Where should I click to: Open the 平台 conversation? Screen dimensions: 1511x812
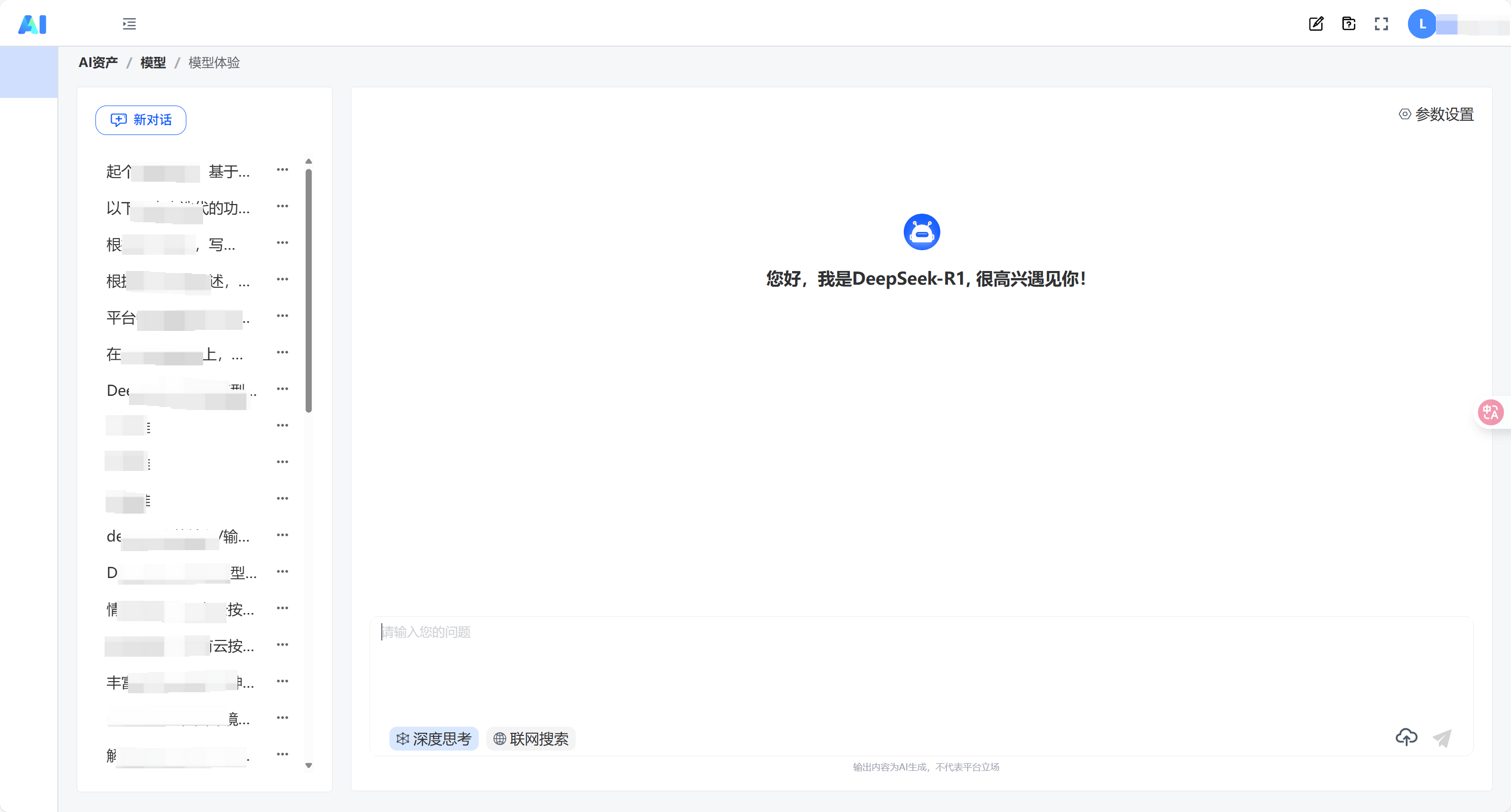[x=178, y=318]
